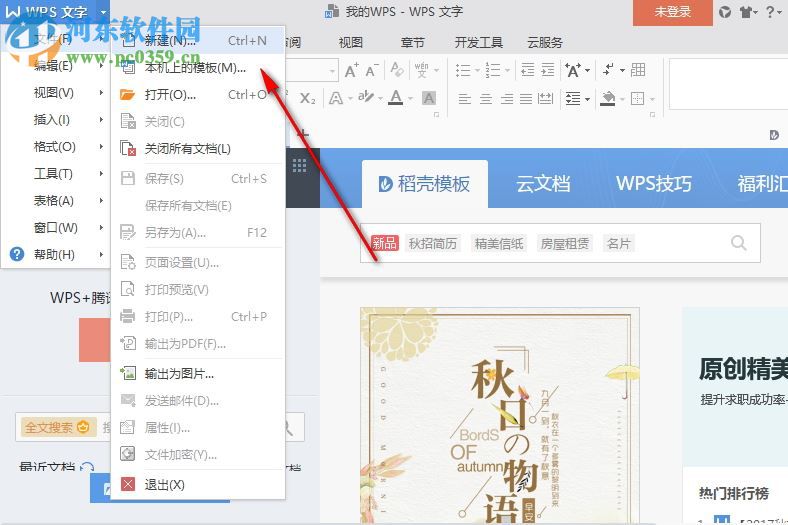Screen dimensions: 788x525
Task: Refresh the recent documents list
Action: point(87,468)
